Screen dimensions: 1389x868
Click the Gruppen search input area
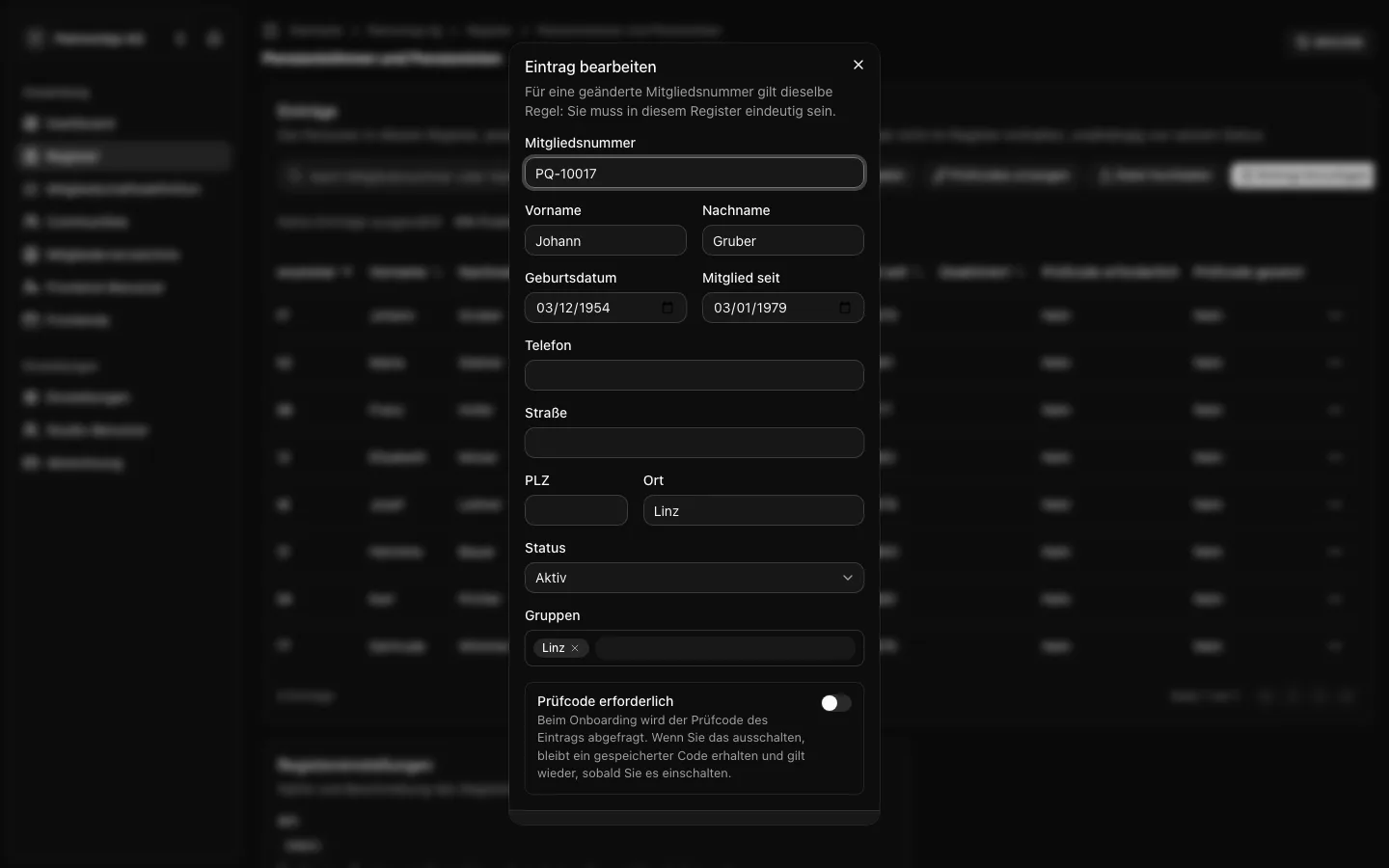[x=724, y=648]
